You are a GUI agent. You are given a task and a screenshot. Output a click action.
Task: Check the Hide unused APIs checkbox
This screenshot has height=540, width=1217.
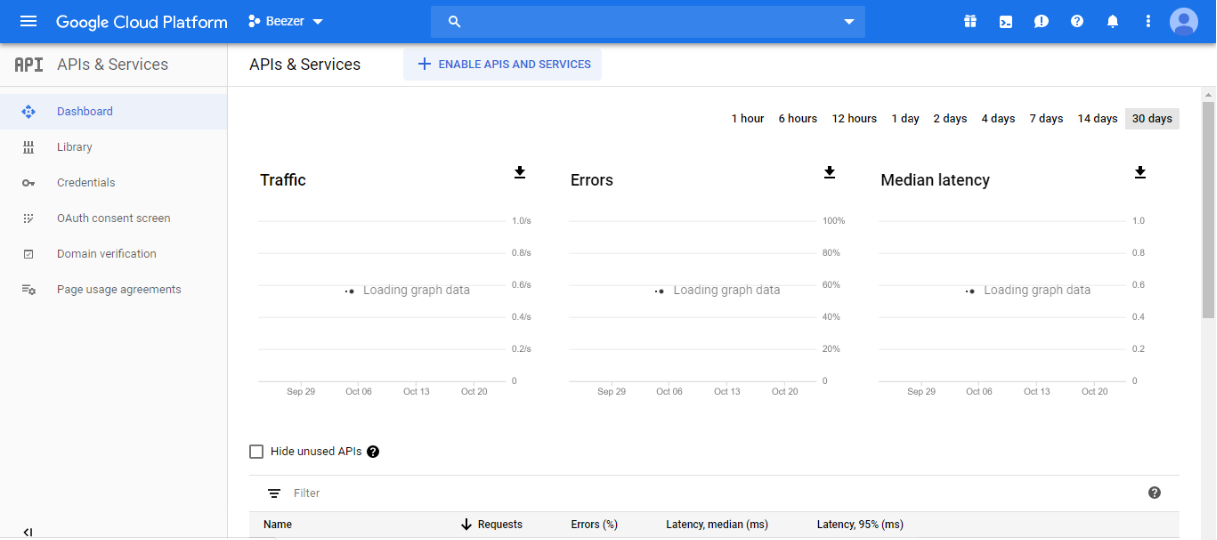point(256,452)
